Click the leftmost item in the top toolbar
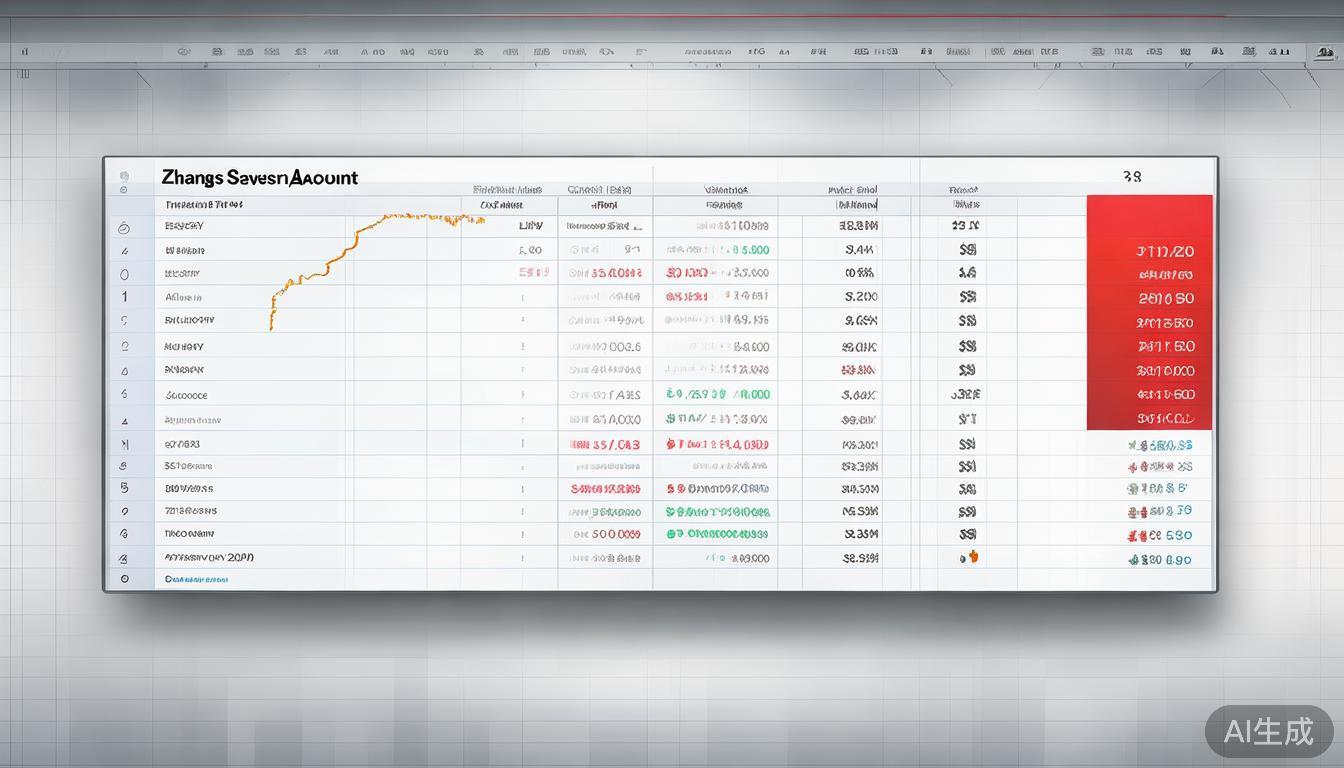The height and width of the screenshot is (768, 1344). point(25,51)
